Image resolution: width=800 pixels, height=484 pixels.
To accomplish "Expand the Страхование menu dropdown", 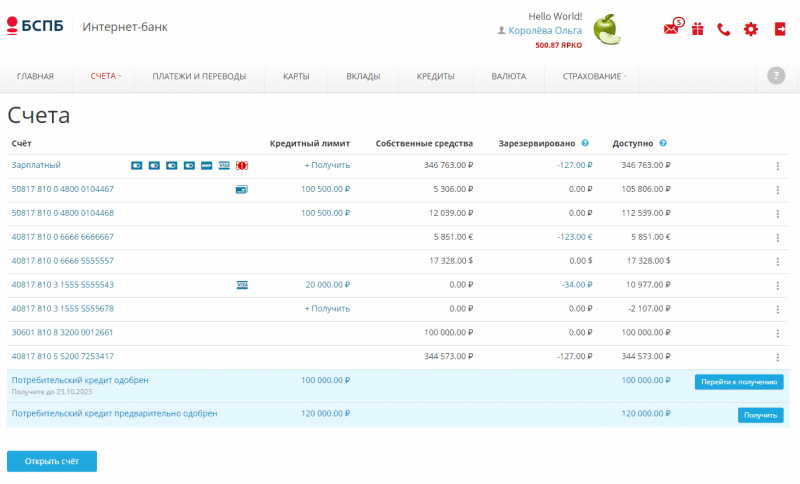I will 595,76.
